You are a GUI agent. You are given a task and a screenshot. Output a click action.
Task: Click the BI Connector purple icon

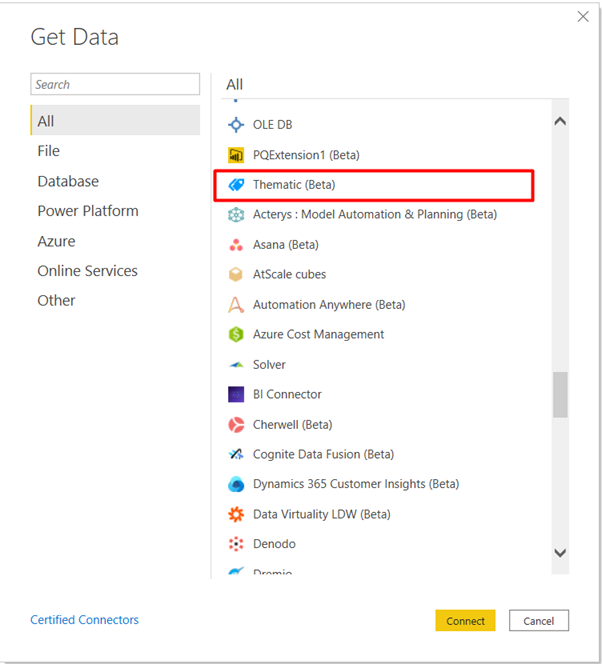[x=236, y=394]
